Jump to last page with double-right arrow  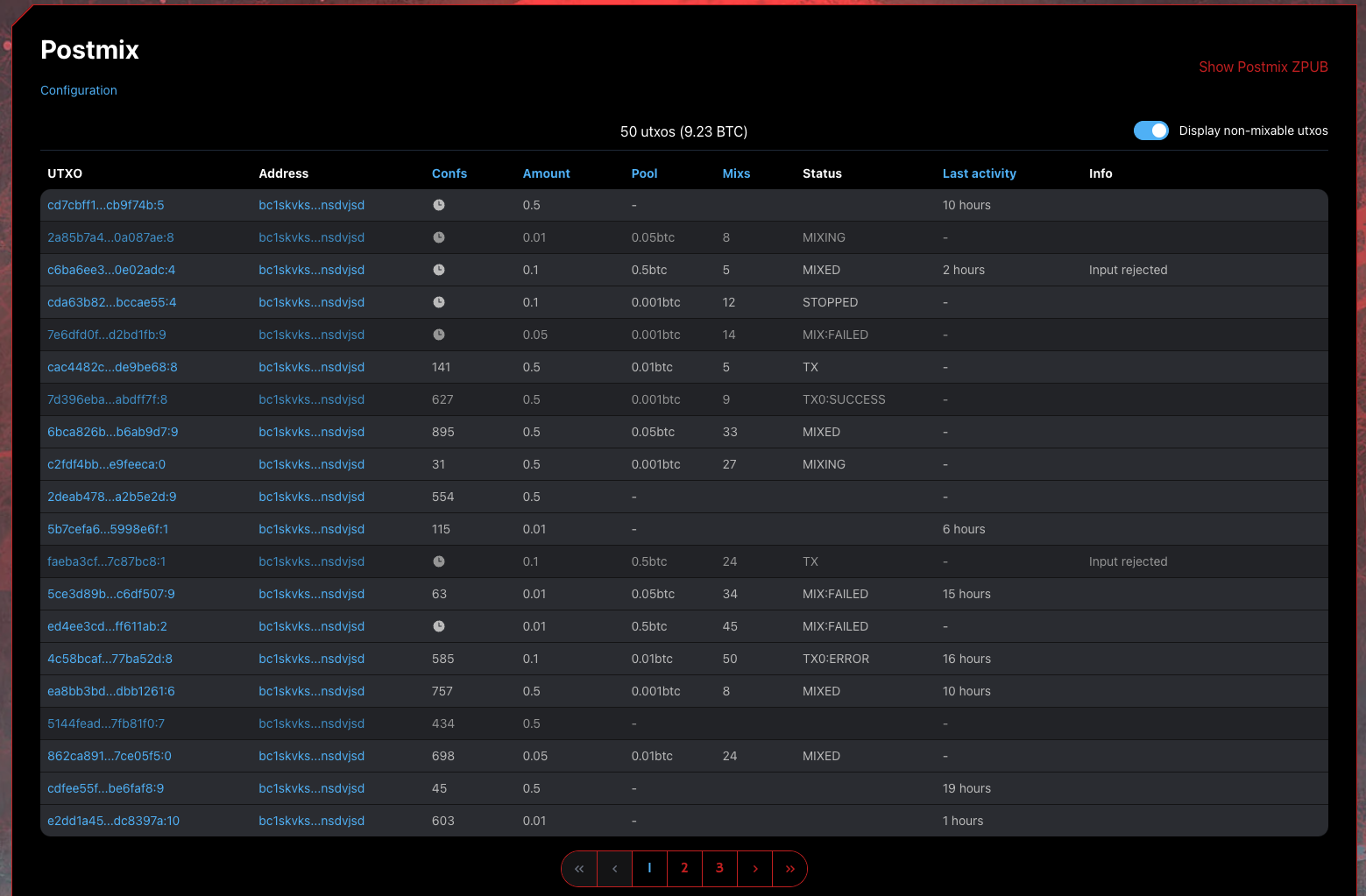coord(790,869)
